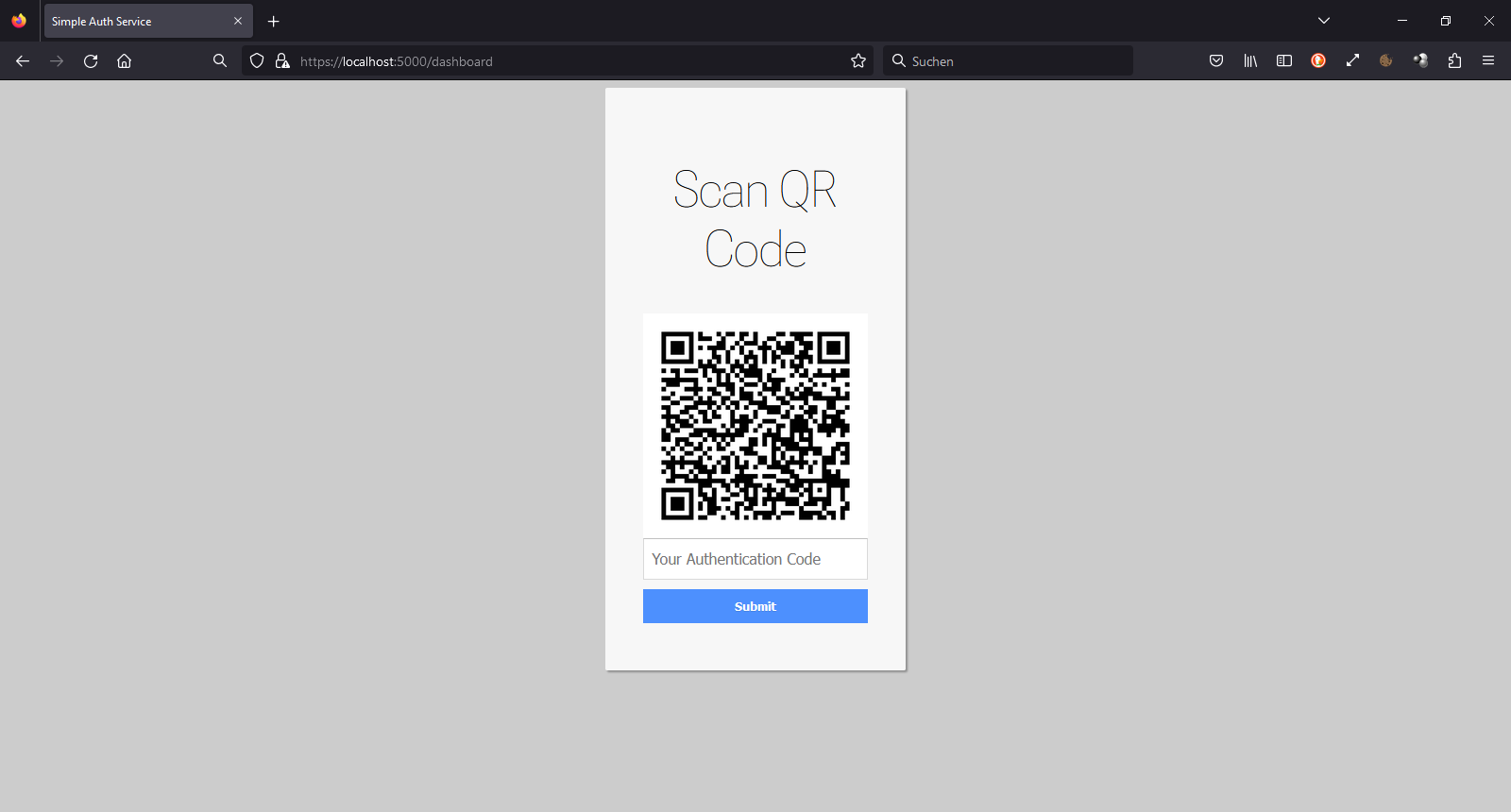Screen dimensions: 1511x812
Task: View site security lock information
Action: [x=281, y=61]
